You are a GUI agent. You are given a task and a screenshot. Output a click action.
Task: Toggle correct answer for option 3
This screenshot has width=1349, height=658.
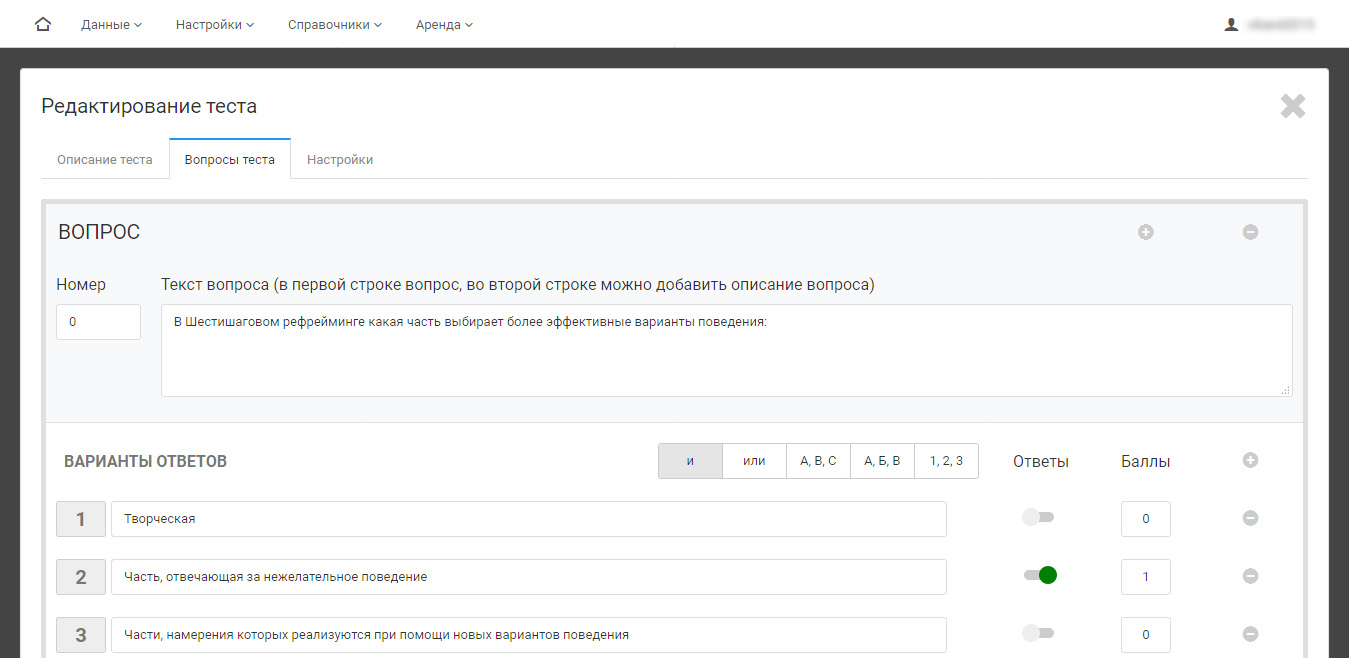(x=1038, y=633)
